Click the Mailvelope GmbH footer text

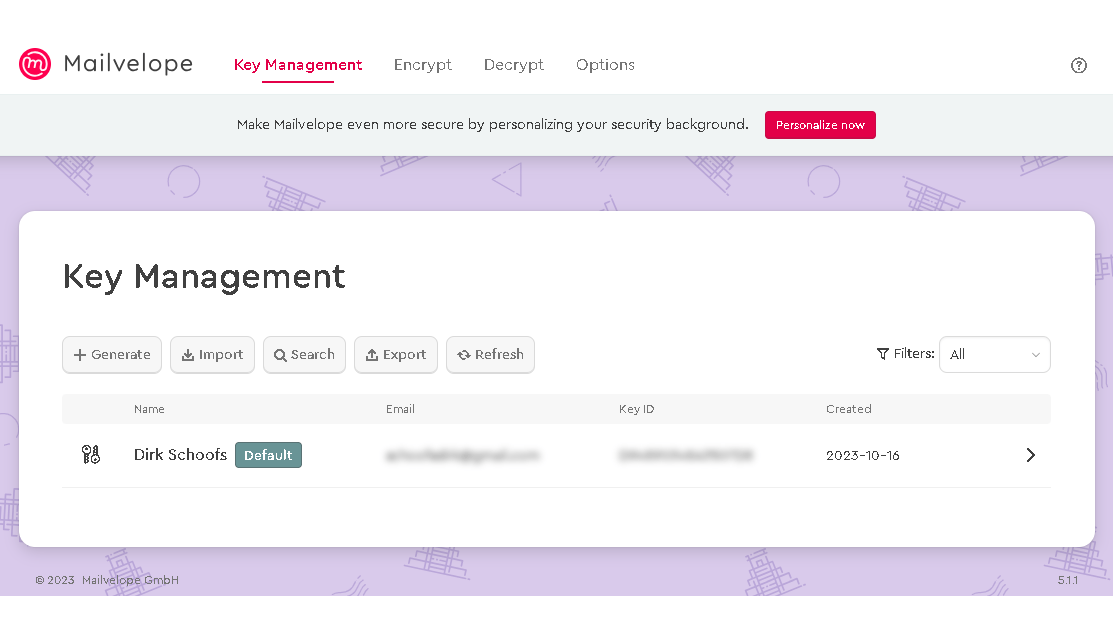point(130,580)
